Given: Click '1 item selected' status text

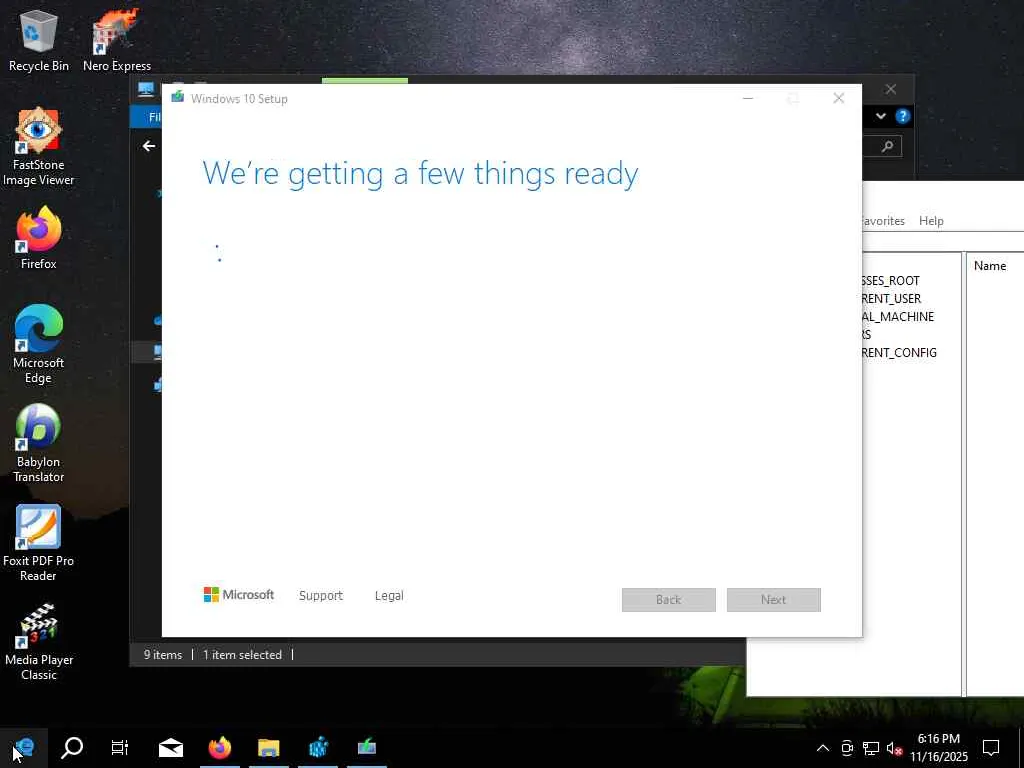Looking at the screenshot, I should [x=242, y=654].
